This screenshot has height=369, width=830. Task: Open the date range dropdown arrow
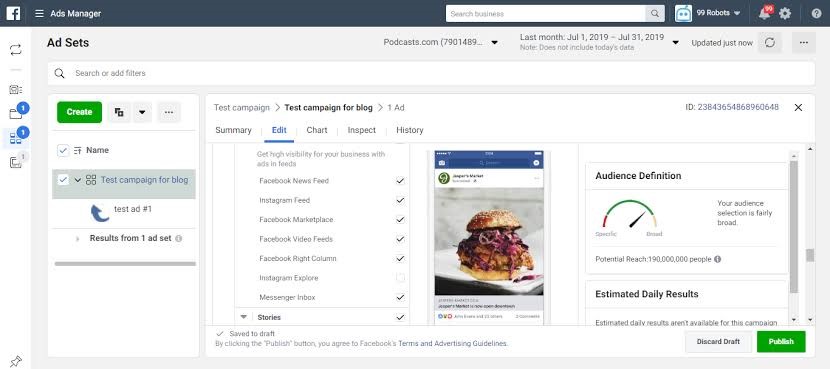tap(675, 43)
